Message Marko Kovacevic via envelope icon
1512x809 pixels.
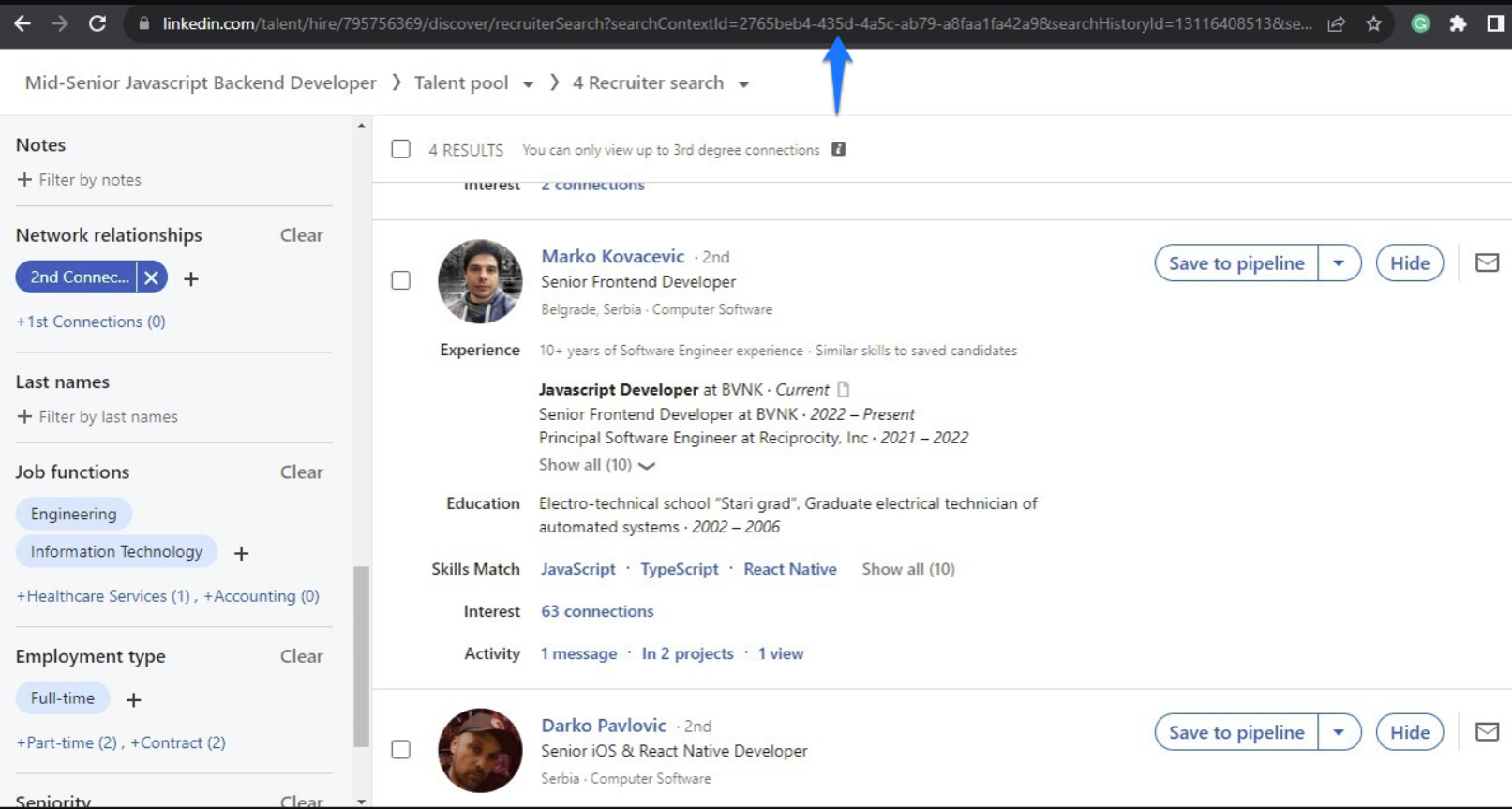(x=1487, y=263)
